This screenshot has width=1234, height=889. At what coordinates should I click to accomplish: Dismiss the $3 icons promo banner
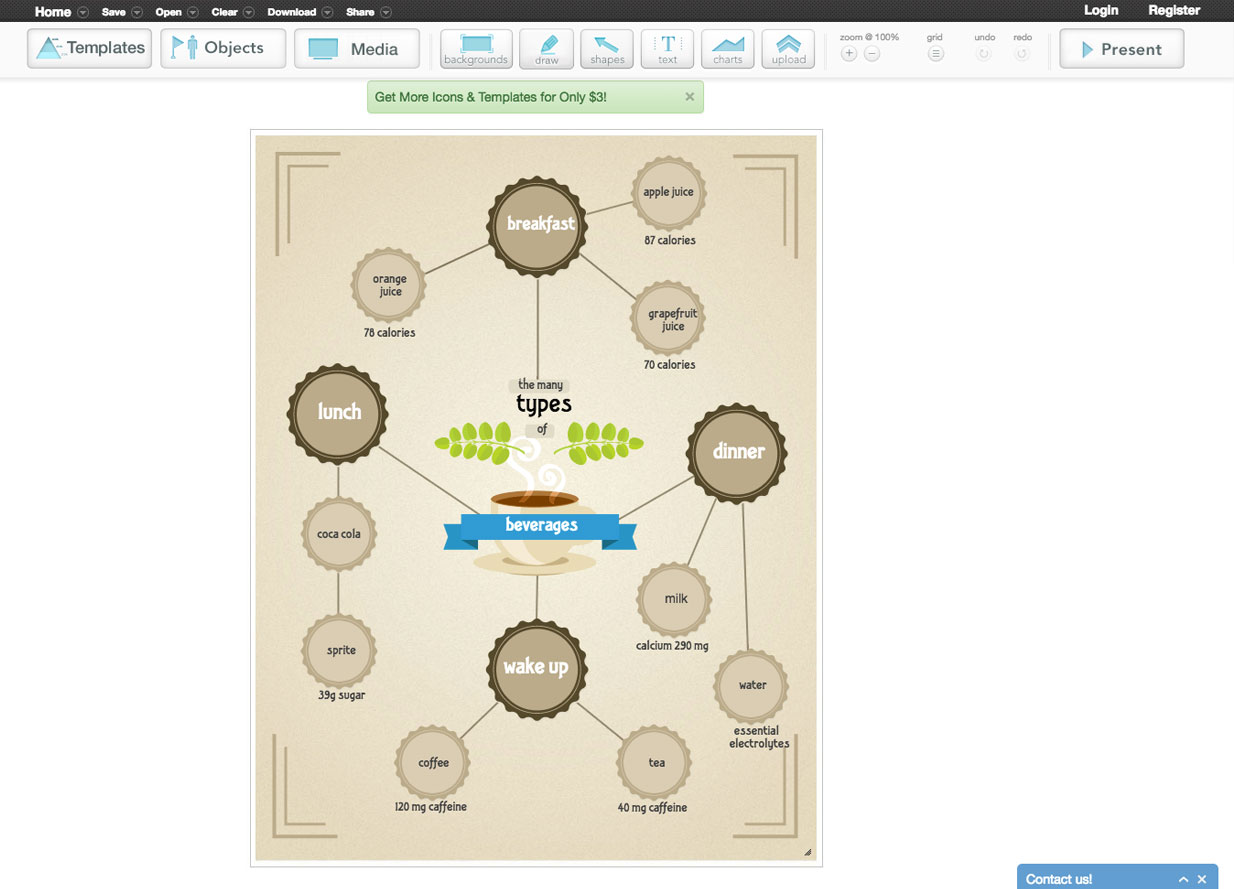pyautogui.click(x=689, y=97)
